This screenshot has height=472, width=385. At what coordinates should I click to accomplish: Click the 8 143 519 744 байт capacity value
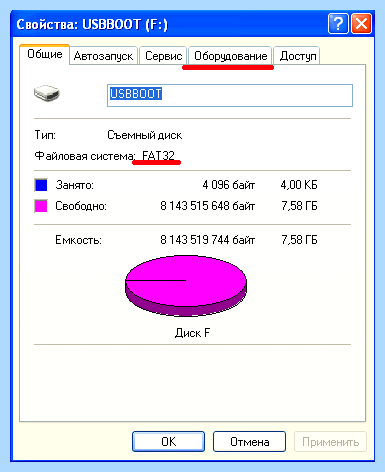click(208, 240)
